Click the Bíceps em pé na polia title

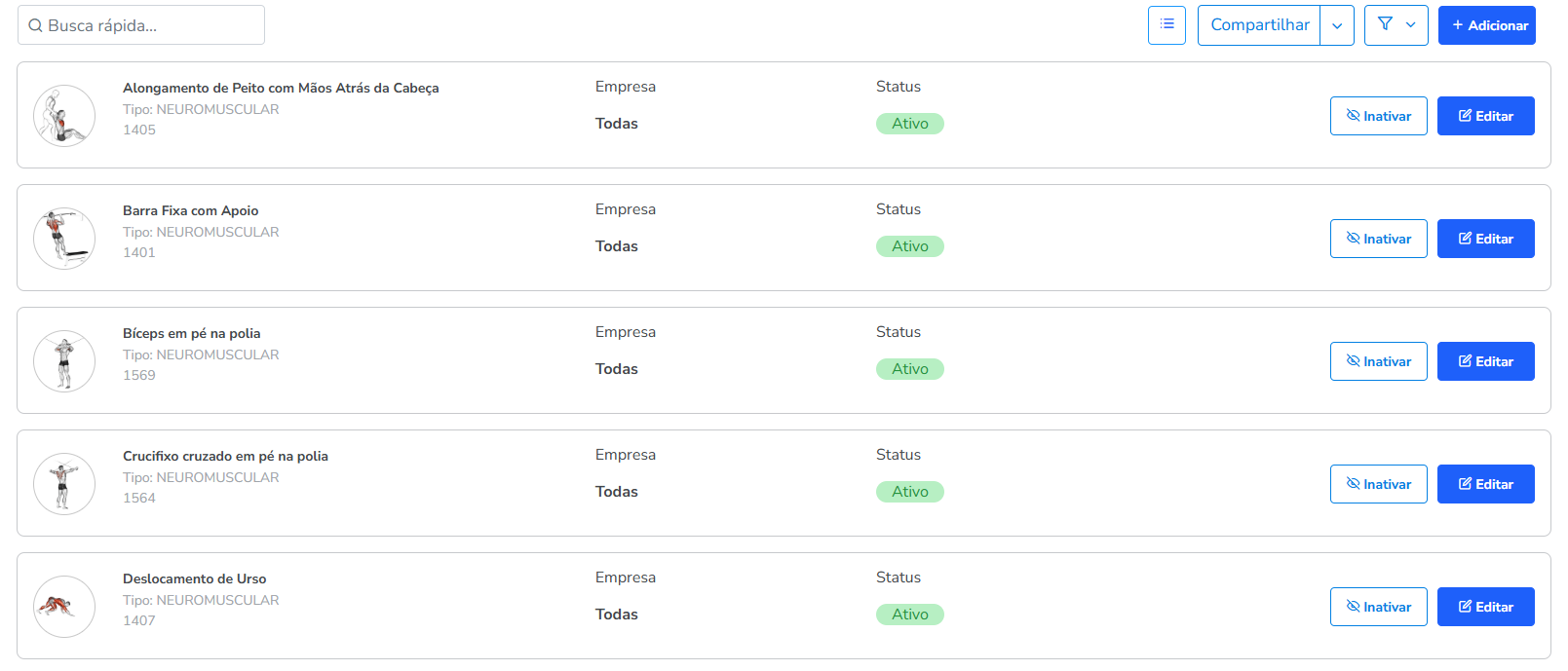click(x=191, y=333)
